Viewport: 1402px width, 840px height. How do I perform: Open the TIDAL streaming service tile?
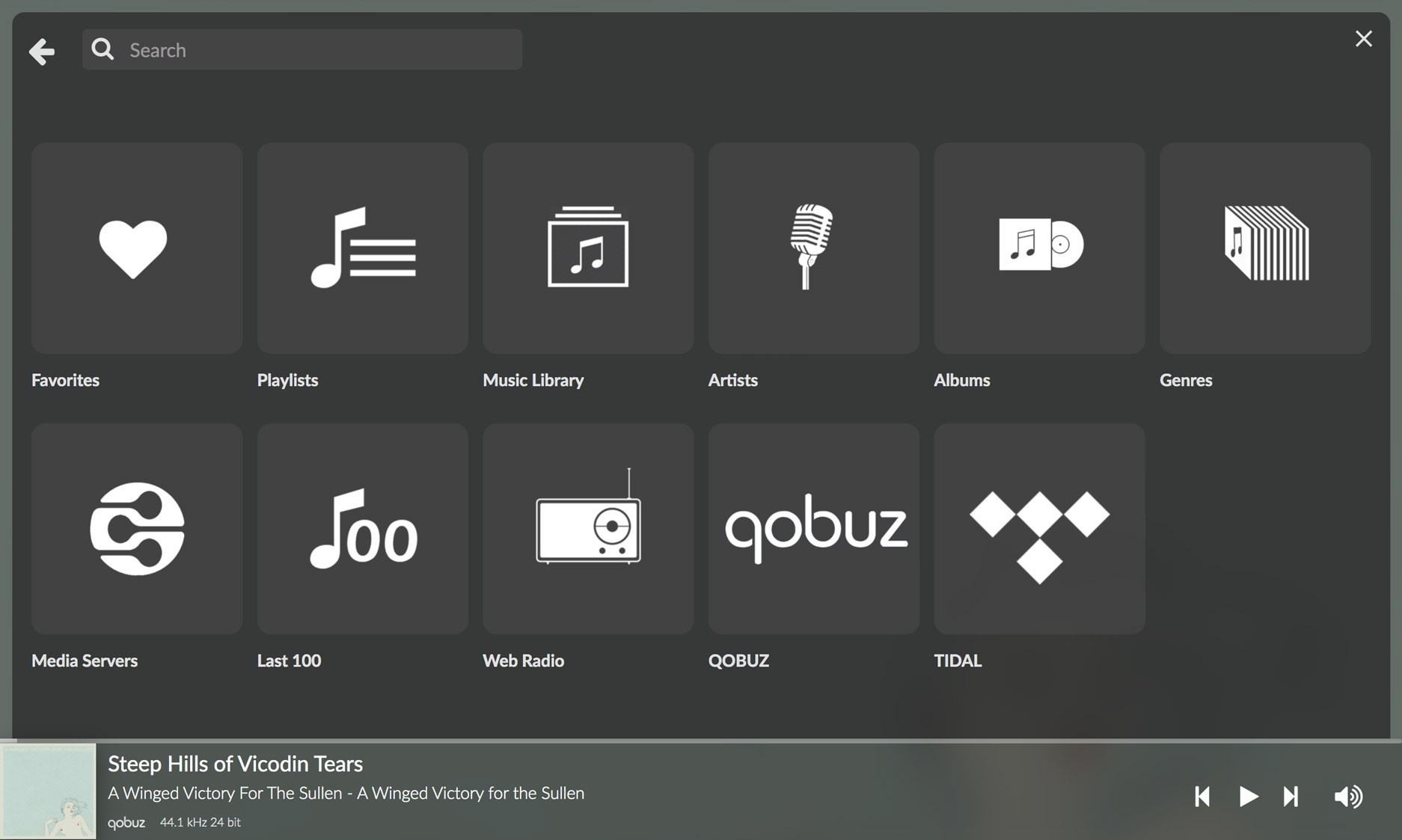[1039, 529]
